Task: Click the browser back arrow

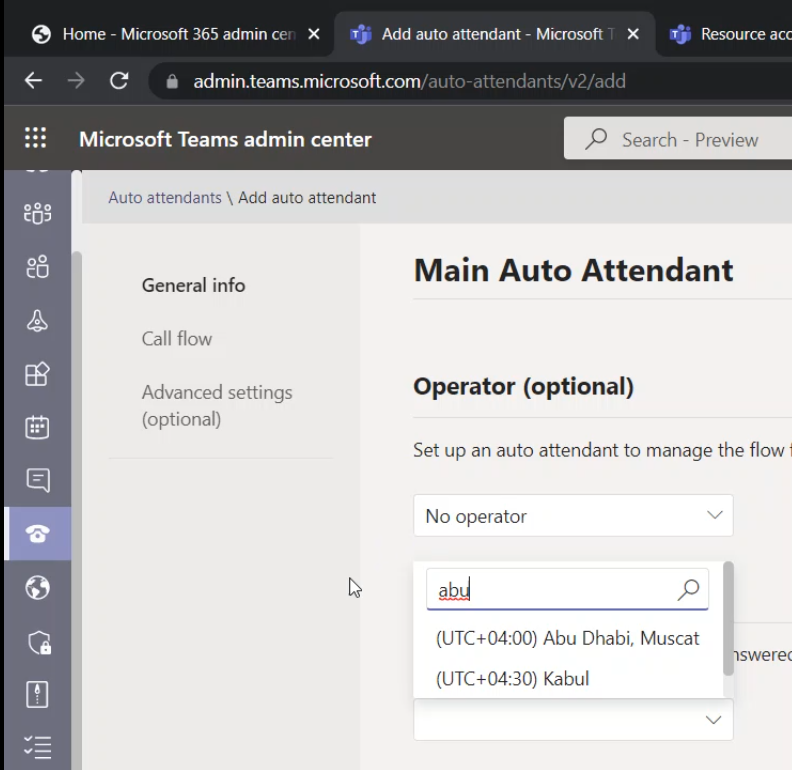Action: 33,81
